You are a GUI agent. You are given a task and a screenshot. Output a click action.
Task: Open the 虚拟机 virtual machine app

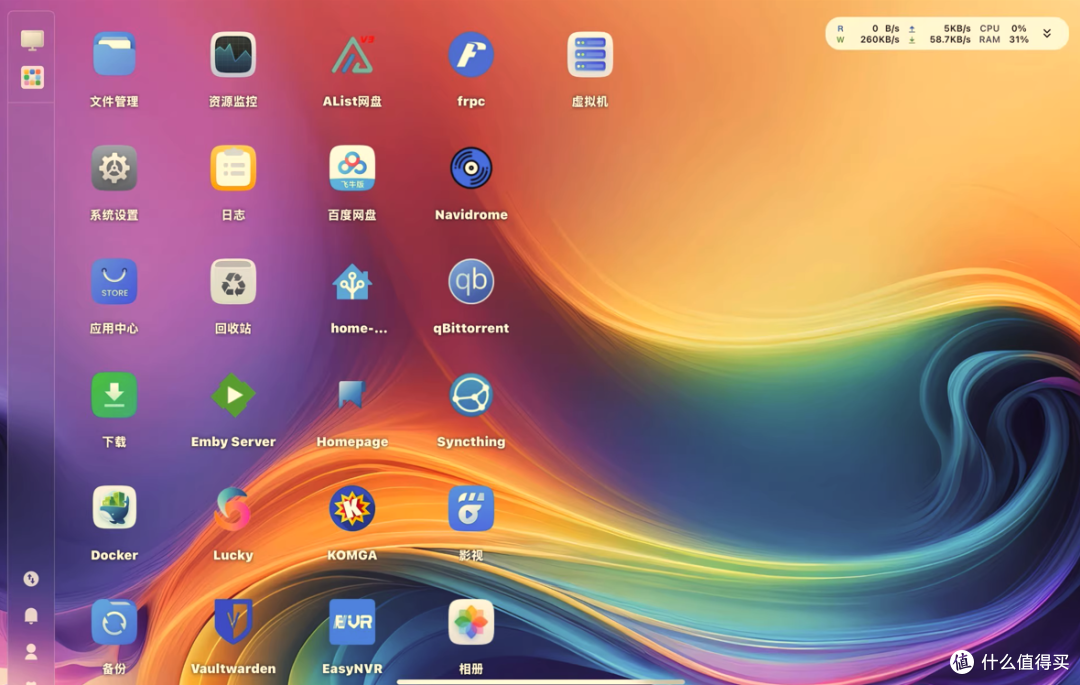click(590, 54)
